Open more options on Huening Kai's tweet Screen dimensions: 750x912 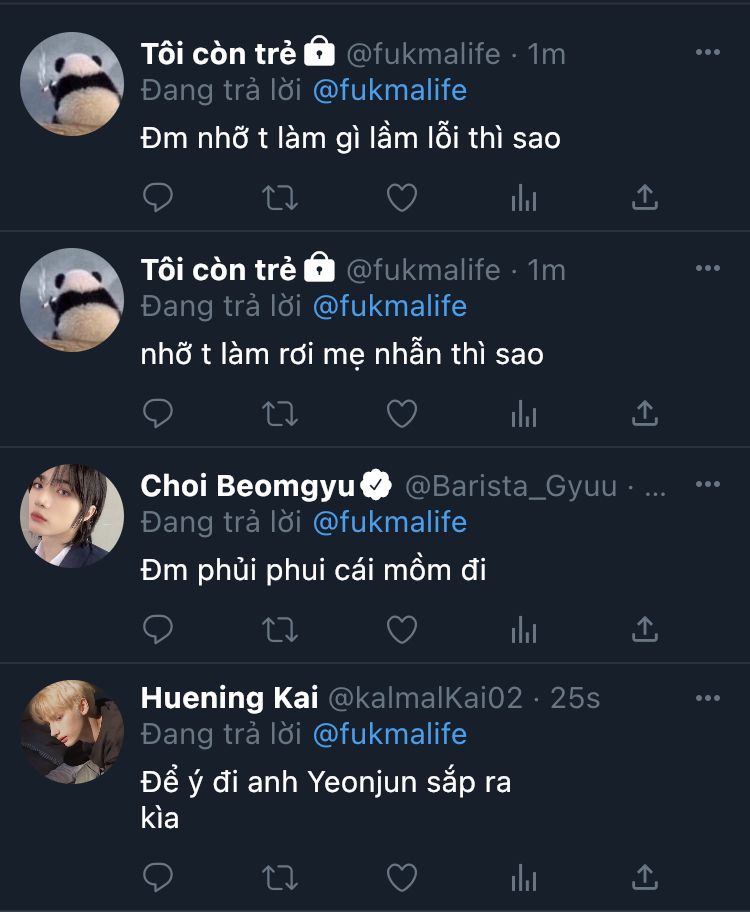tap(707, 697)
